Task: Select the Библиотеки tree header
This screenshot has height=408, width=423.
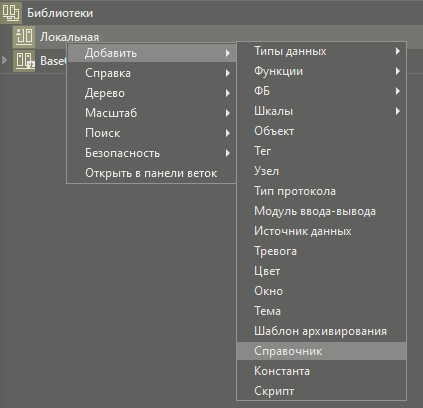Action: [211, 13]
